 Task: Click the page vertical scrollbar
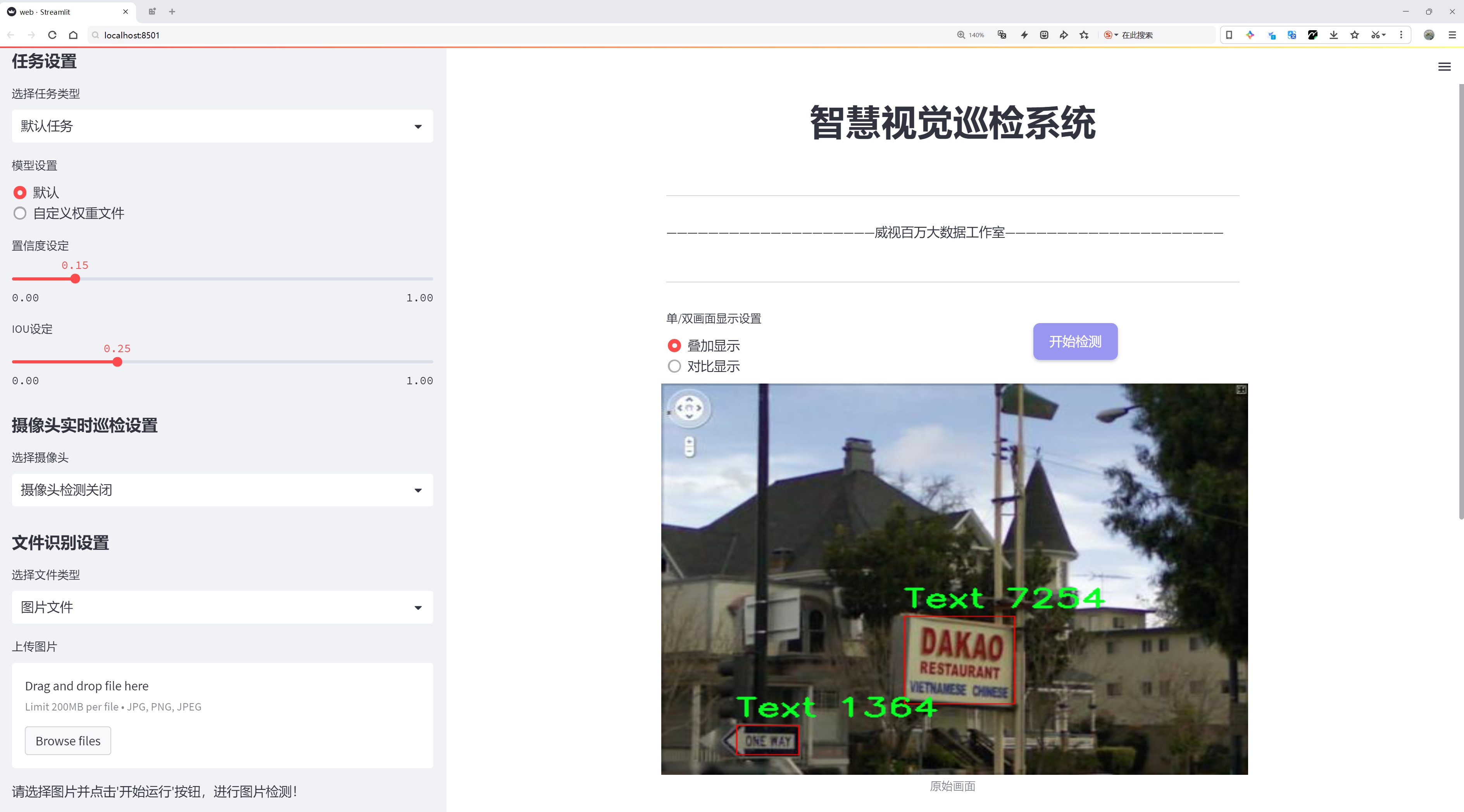(x=1461, y=301)
